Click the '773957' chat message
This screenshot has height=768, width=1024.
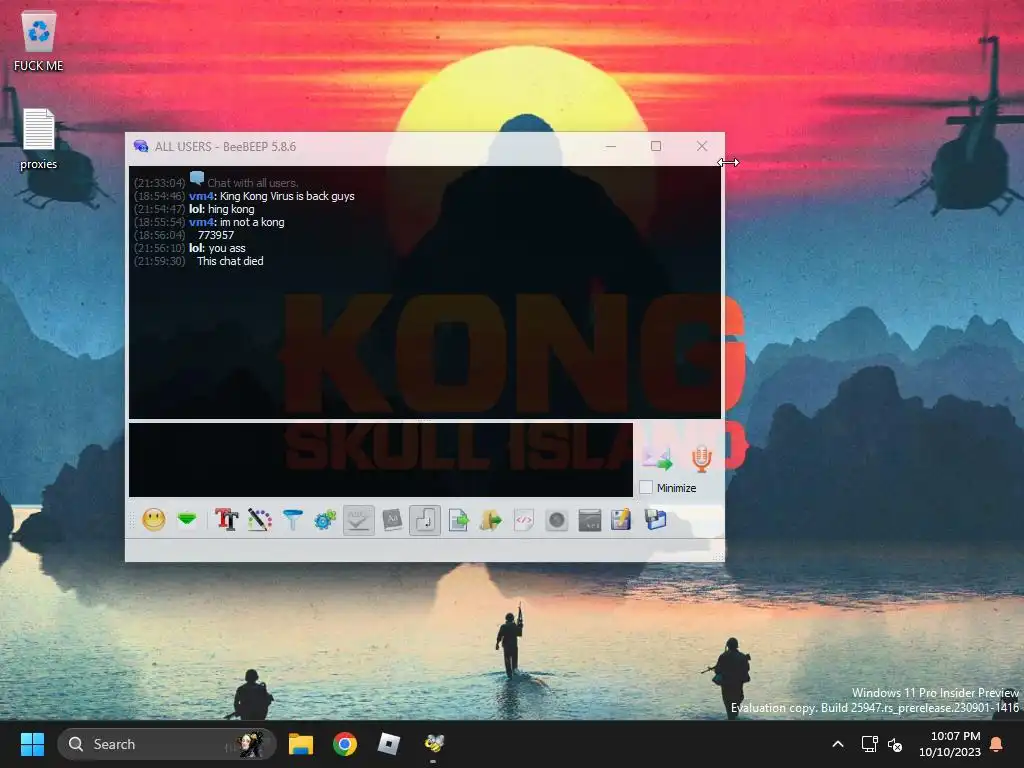tap(216, 235)
